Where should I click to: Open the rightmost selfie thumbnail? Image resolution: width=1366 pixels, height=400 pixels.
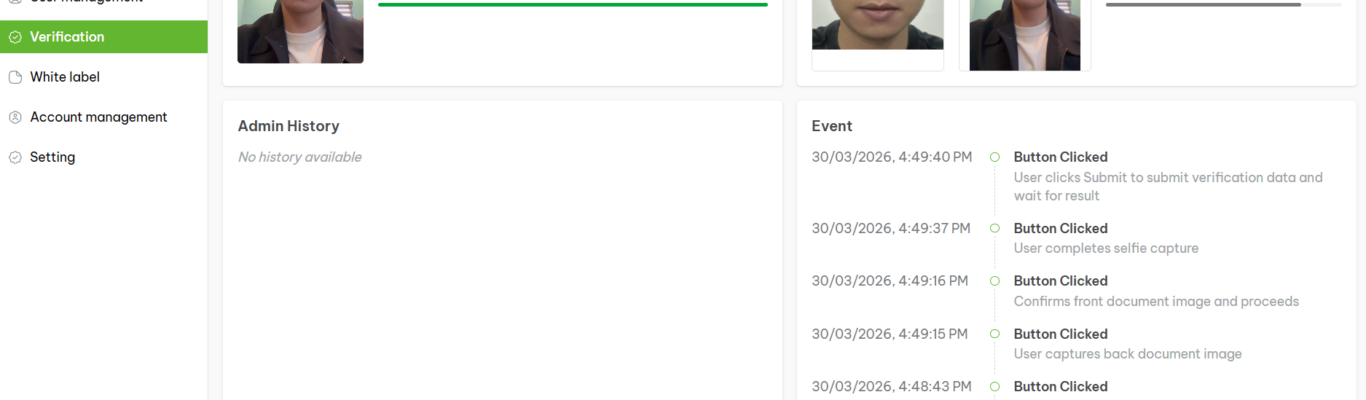click(1025, 35)
